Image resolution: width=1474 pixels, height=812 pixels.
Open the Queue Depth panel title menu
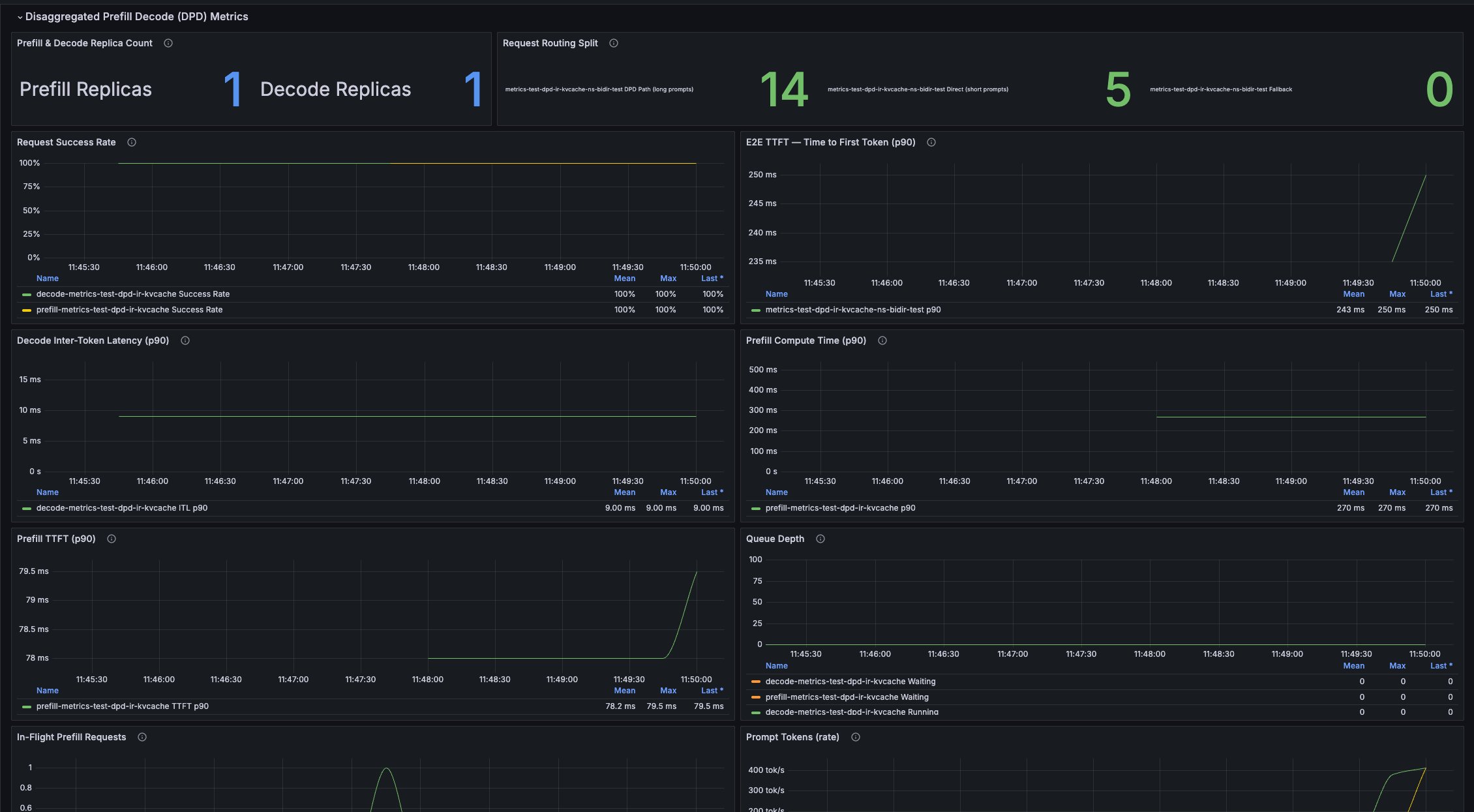point(775,539)
